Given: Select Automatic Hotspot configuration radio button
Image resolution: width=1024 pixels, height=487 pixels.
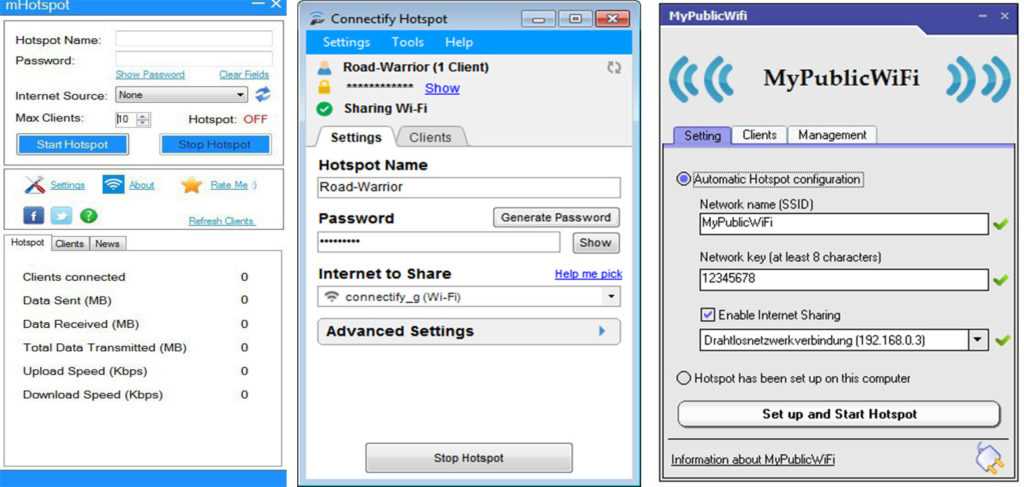Looking at the screenshot, I should pos(684,179).
